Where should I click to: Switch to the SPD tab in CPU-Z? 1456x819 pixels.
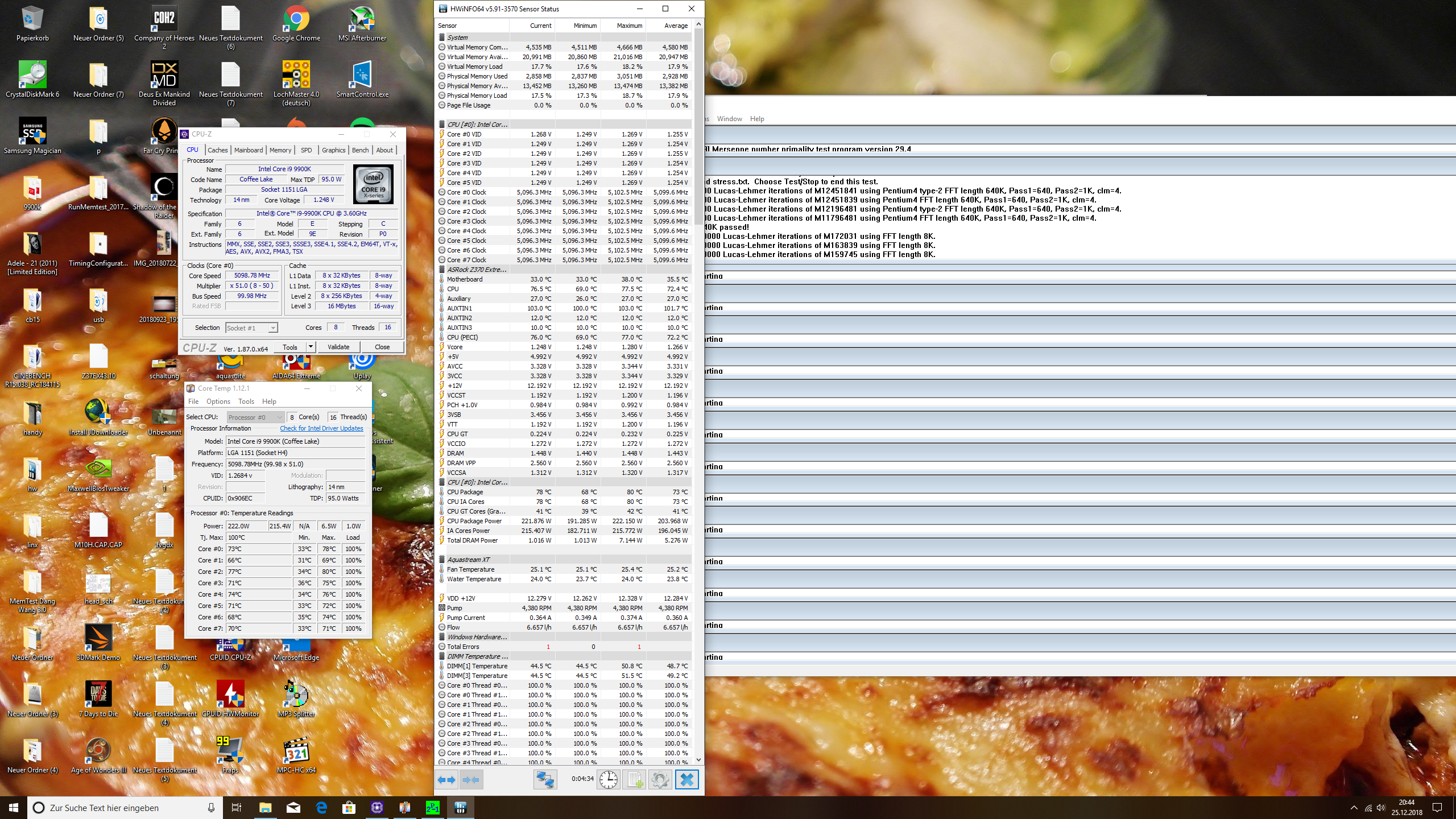coord(306,150)
